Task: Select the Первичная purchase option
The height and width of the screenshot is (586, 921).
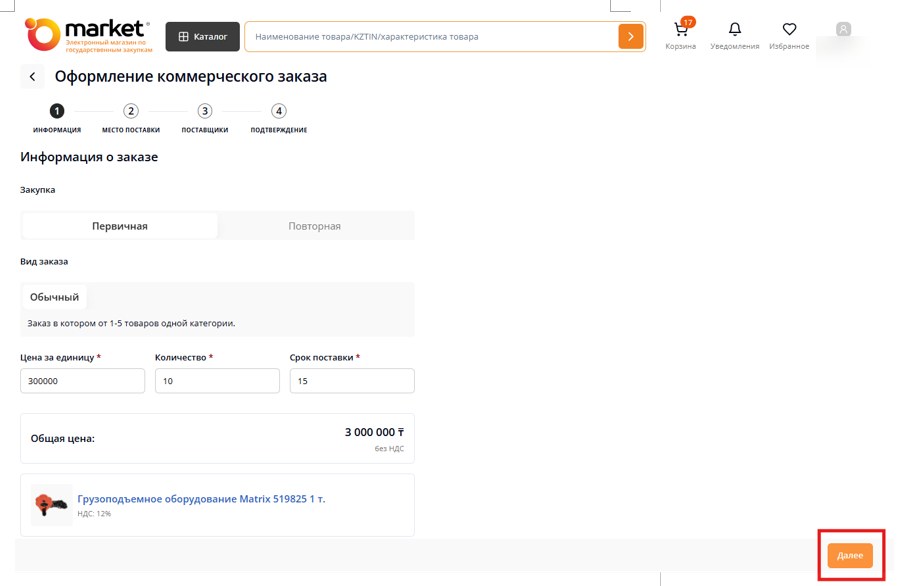Action: 120,226
